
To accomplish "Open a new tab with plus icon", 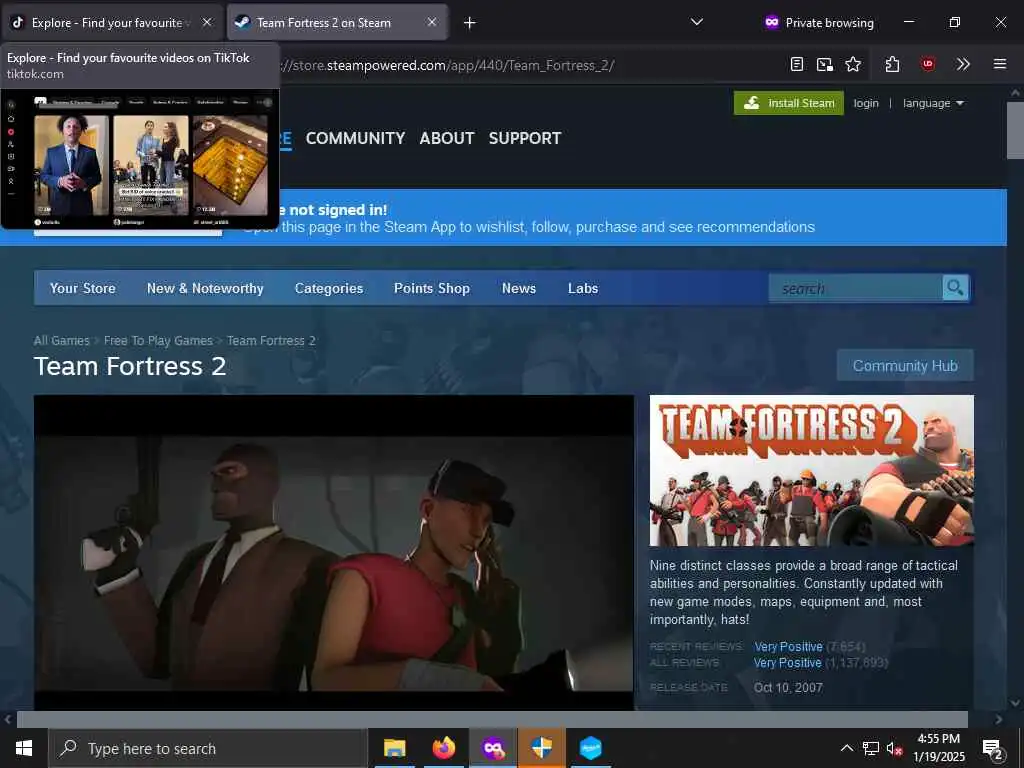I will coord(470,23).
